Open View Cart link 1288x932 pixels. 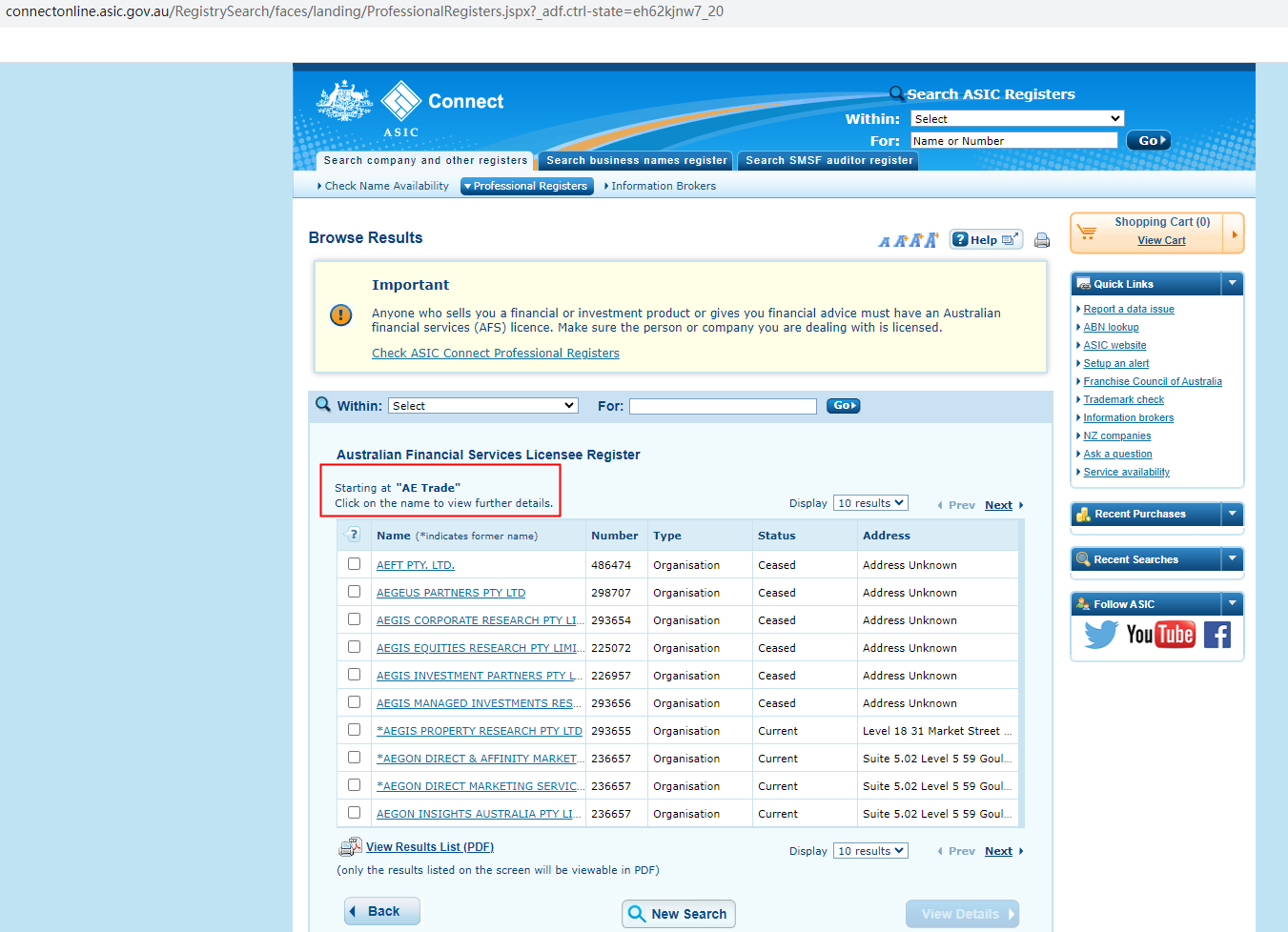point(1161,241)
